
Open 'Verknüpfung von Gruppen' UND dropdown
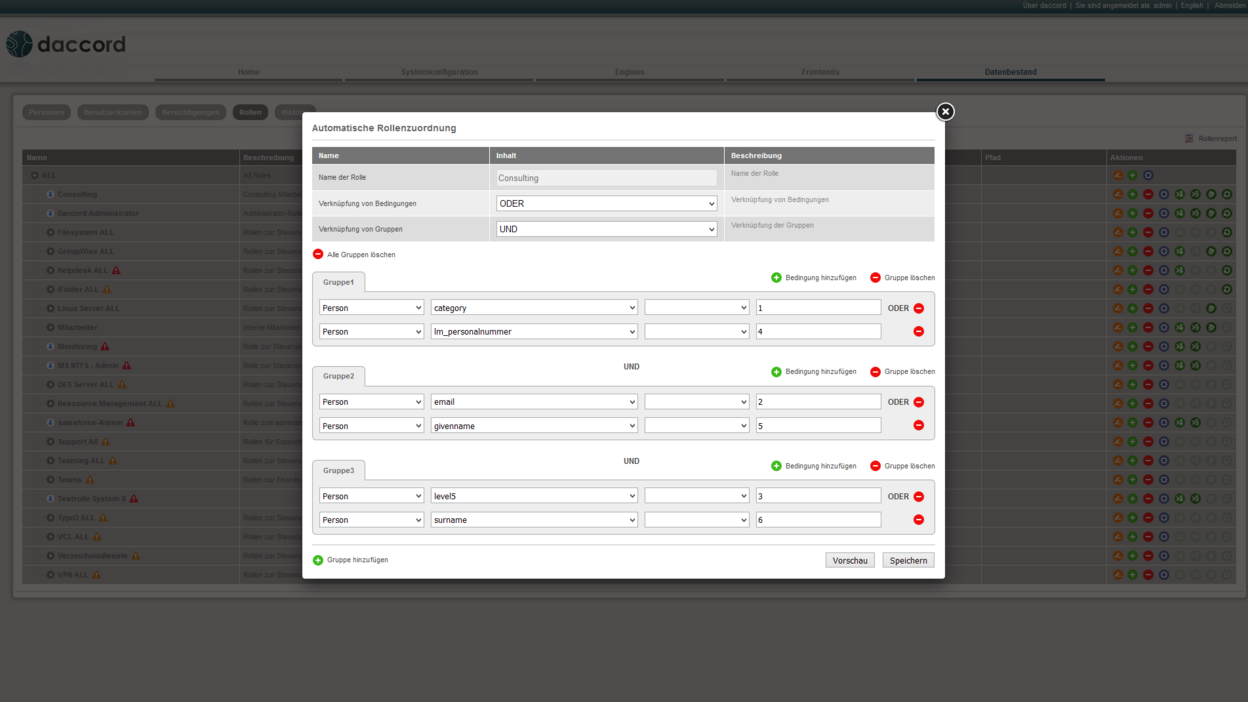(x=606, y=229)
